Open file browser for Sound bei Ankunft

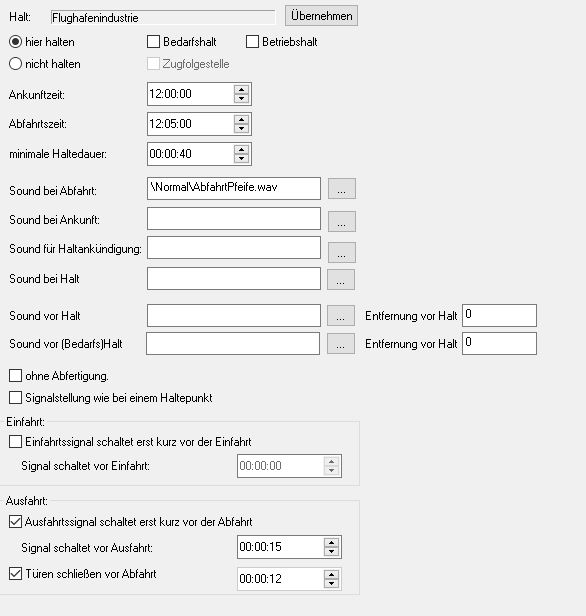click(x=342, y=221)
